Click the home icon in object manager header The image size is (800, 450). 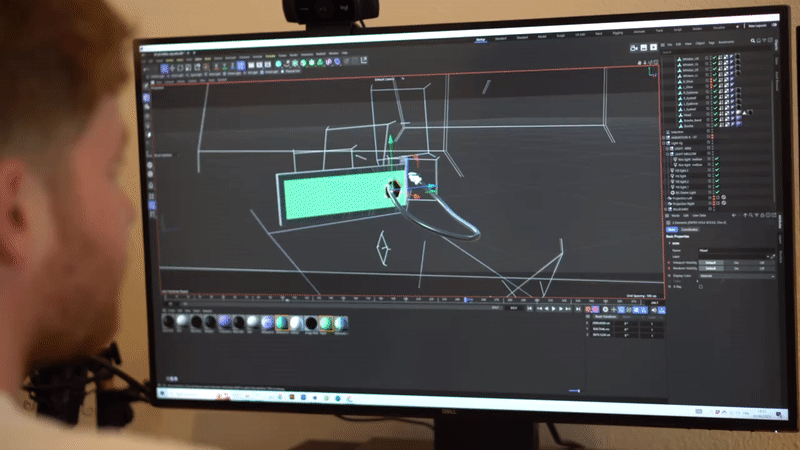pos(759,41)
